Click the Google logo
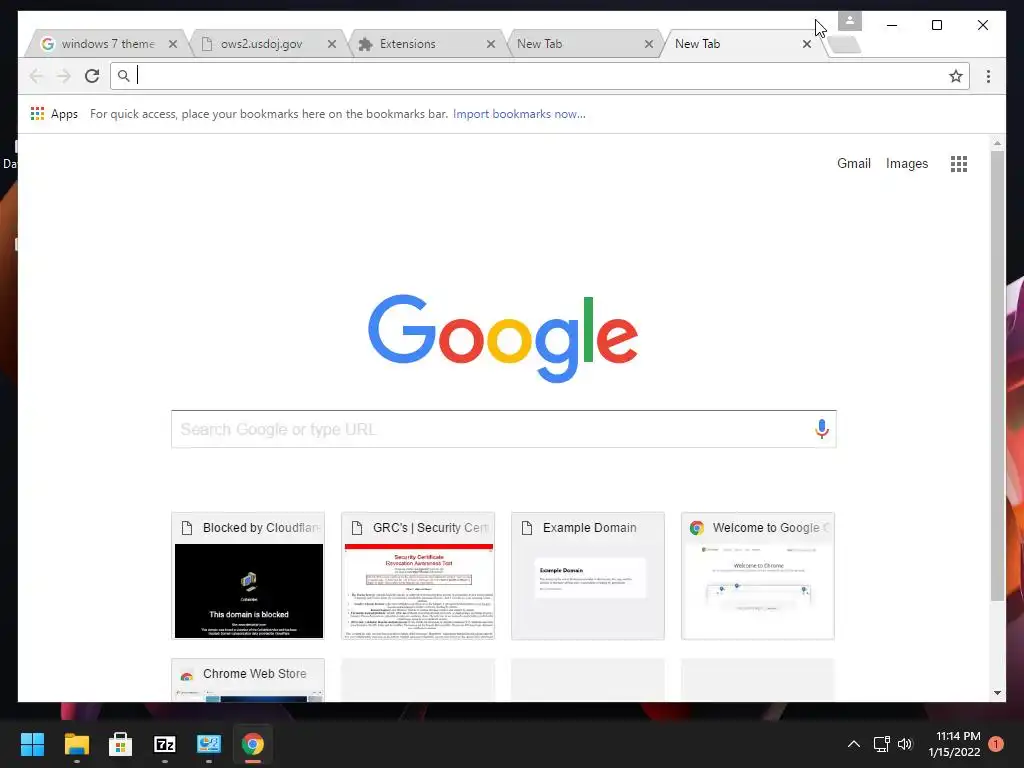Viewport: 1024px width, 768px height. tap(503, 338)
